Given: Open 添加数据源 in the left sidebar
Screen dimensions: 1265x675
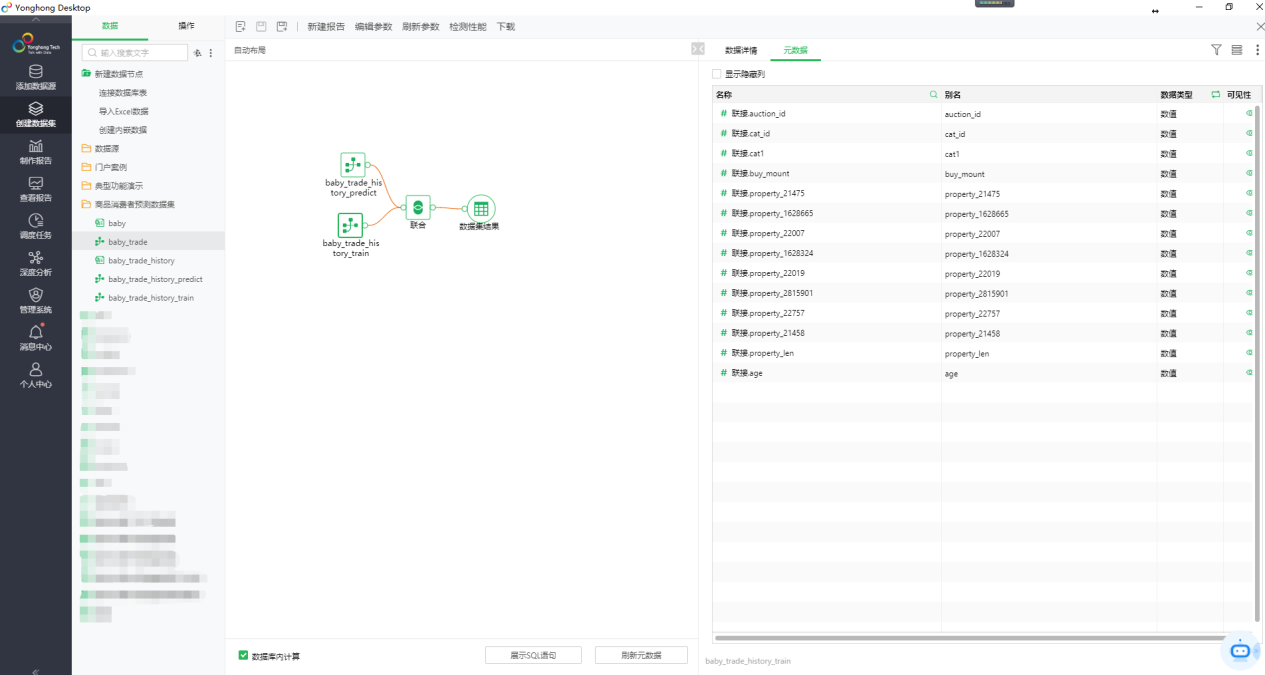Looking at the screenshot, I should click(x=36, y=78).
